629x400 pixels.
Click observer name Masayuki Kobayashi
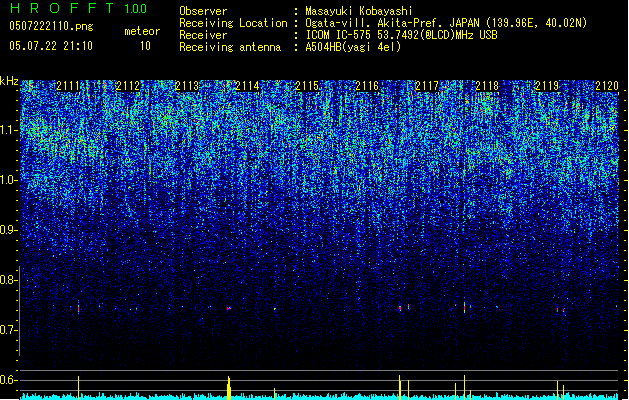coord(359,11)
